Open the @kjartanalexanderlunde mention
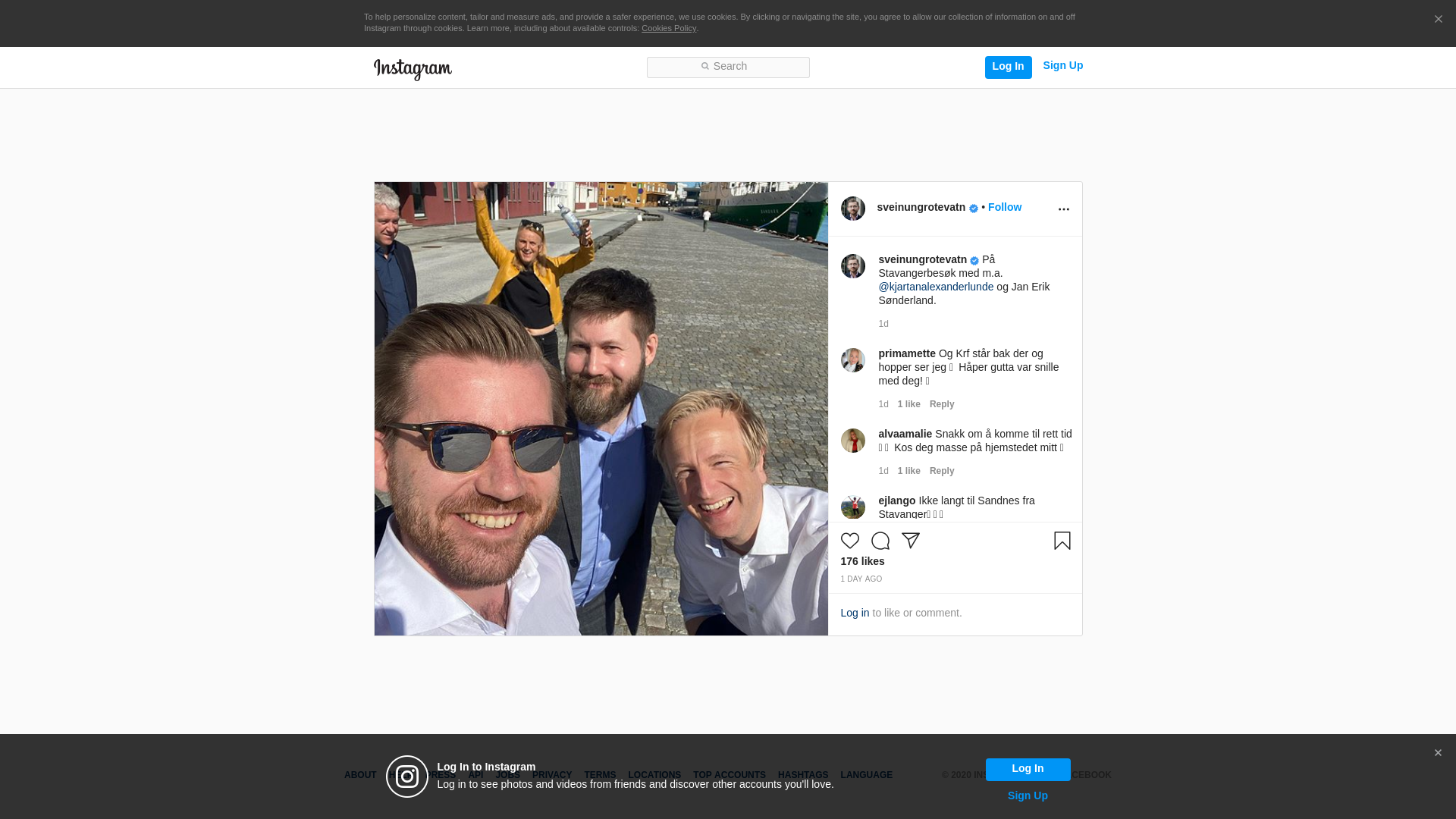Viewport: 1456px width, 819px height. tap(936, 287)
